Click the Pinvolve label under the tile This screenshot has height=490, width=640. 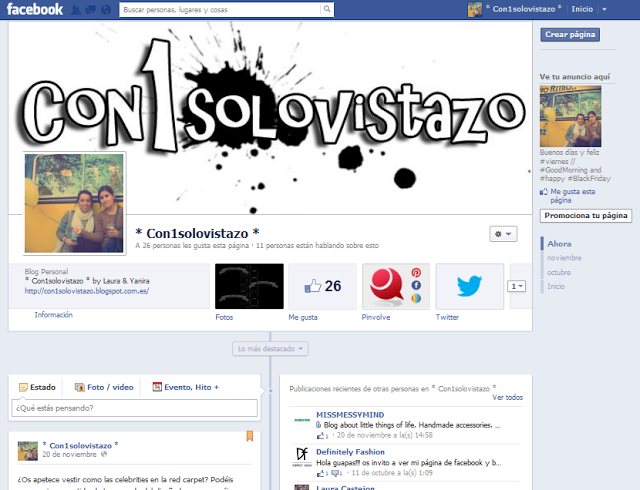click(376, 317)
